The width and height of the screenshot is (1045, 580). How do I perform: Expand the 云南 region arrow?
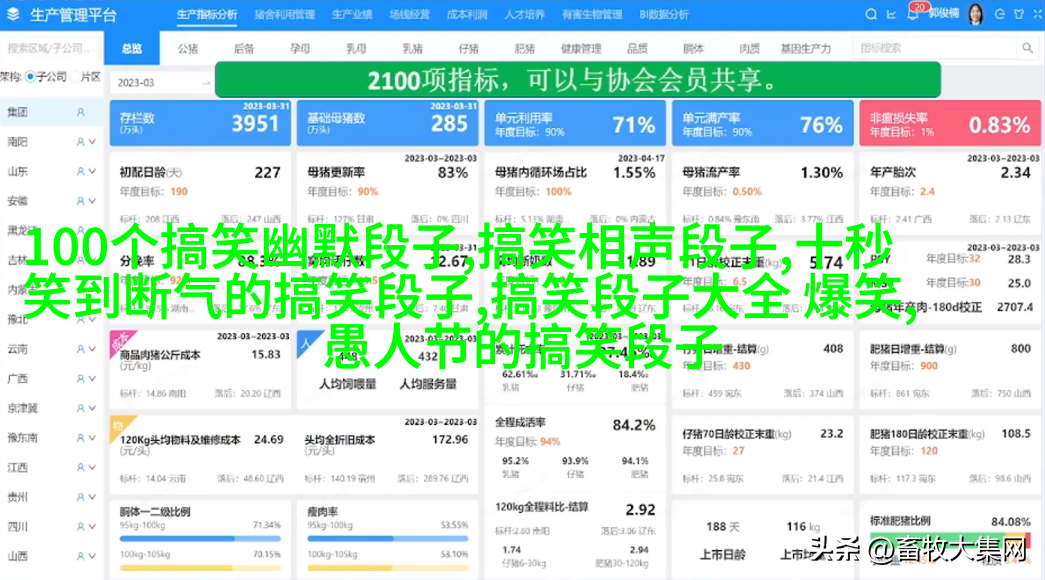[92, 349]
